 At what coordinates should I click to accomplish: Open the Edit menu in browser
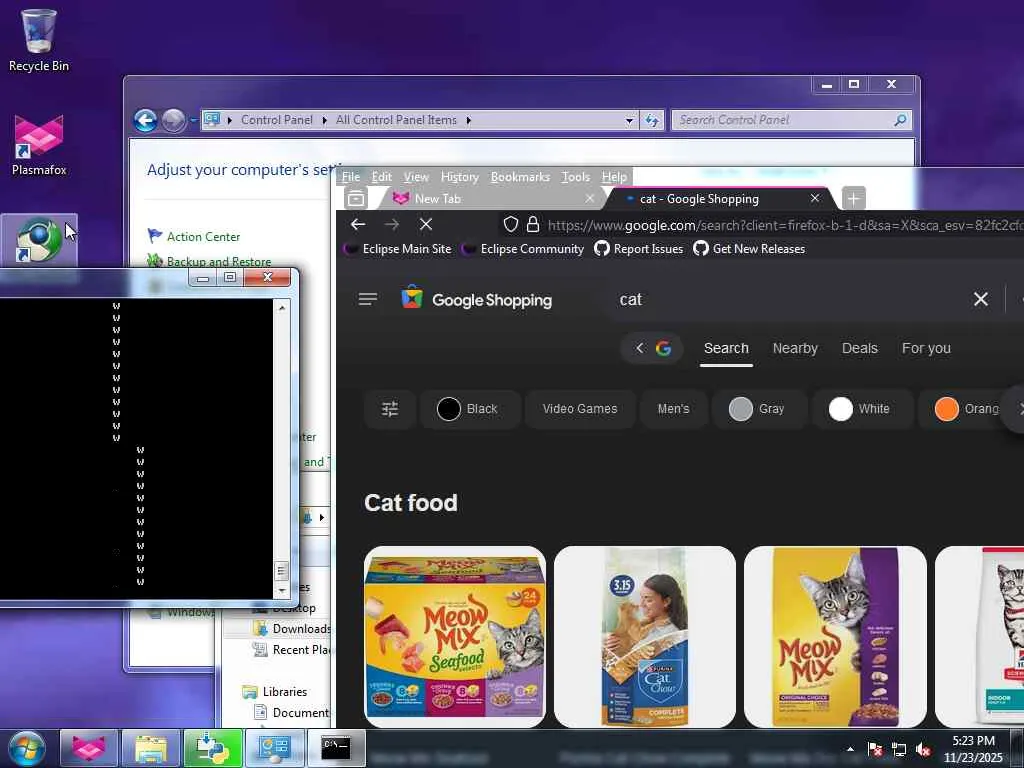point(381,177)
